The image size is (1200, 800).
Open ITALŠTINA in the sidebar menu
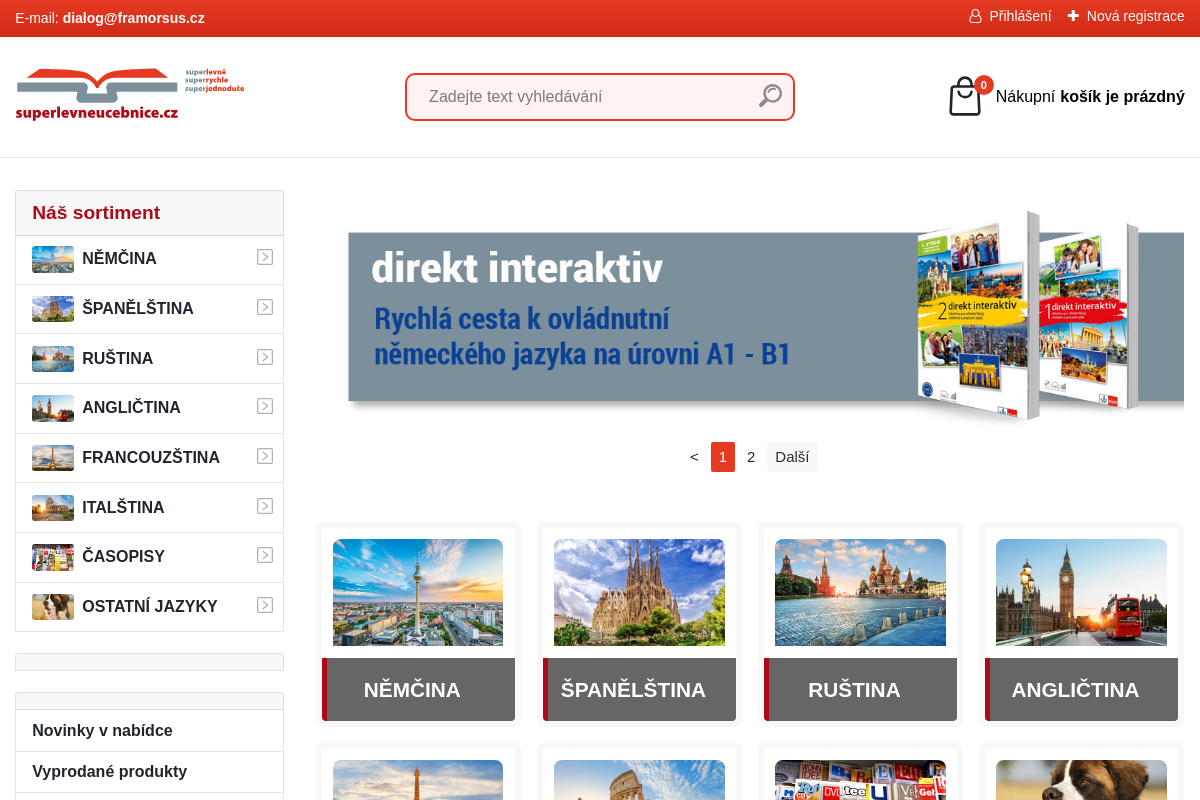[x=123, y=508]
